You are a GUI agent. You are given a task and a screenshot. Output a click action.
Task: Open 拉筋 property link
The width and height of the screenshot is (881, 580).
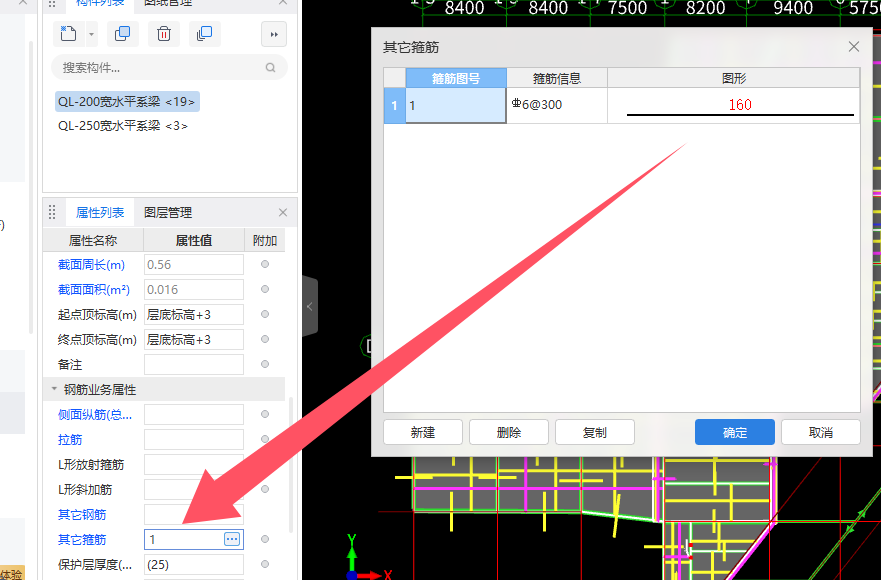[70, 439]
